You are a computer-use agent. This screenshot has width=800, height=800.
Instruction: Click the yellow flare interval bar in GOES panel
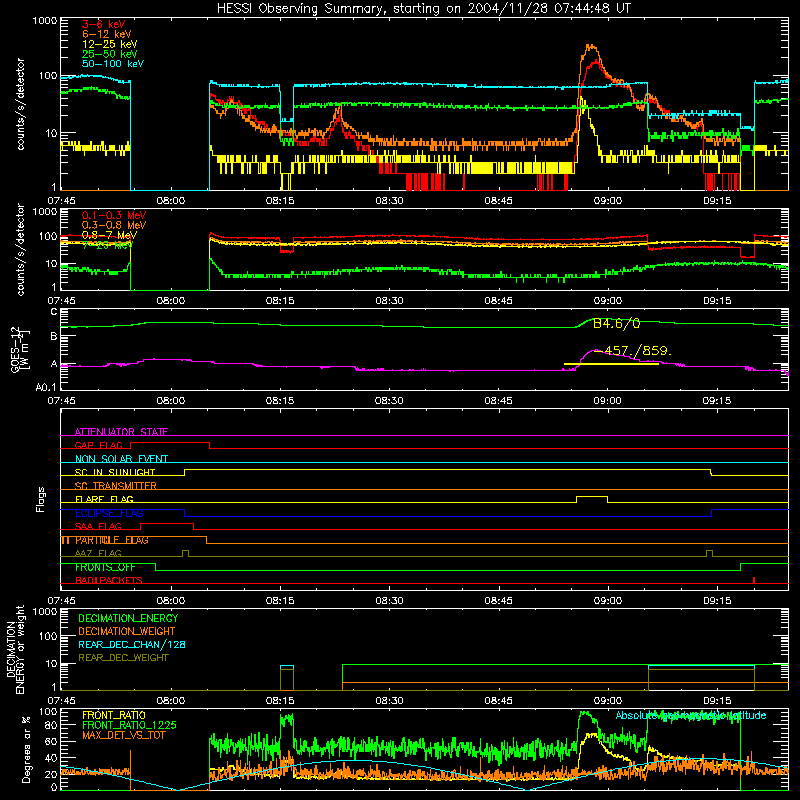point(611,364)
